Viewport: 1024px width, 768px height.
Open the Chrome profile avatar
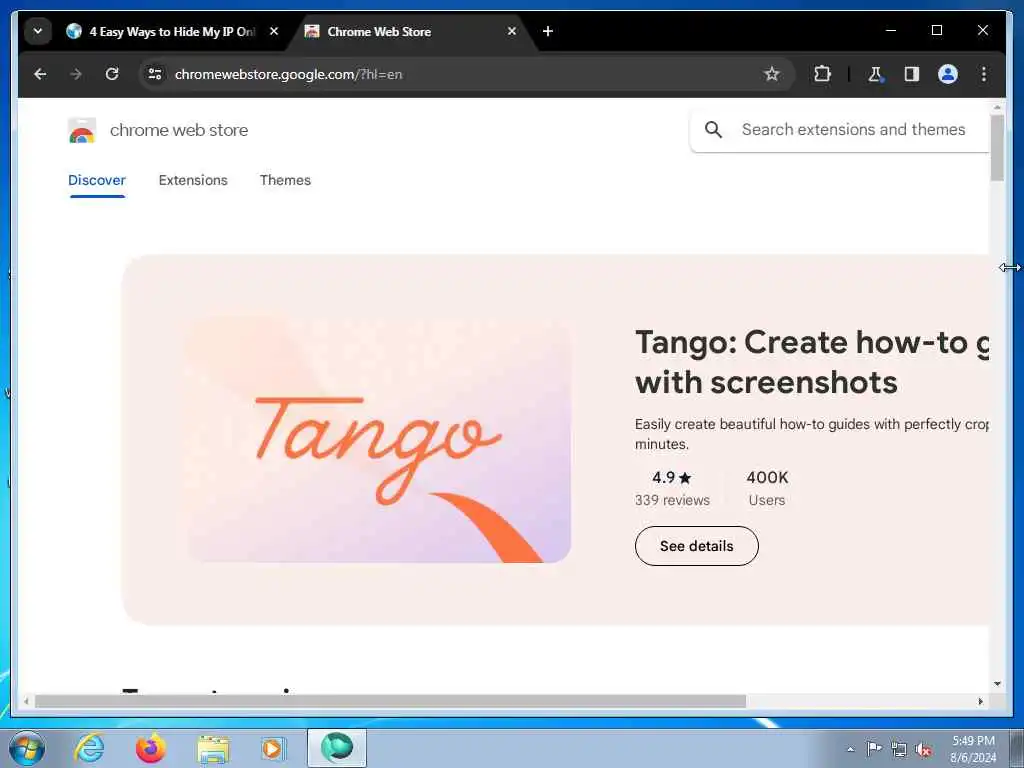(x=948, y=74)
